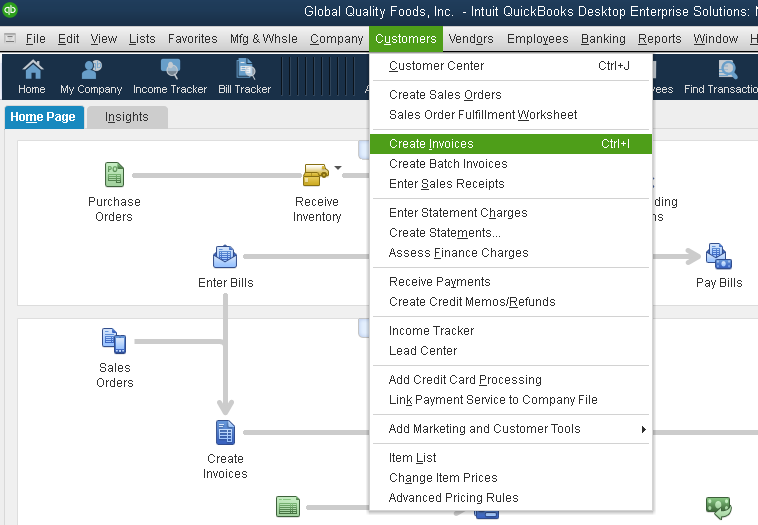The height and width of the screenshot is (525, 758).
Task: Choose Customer Center from the menu
Action: [511, 66]
